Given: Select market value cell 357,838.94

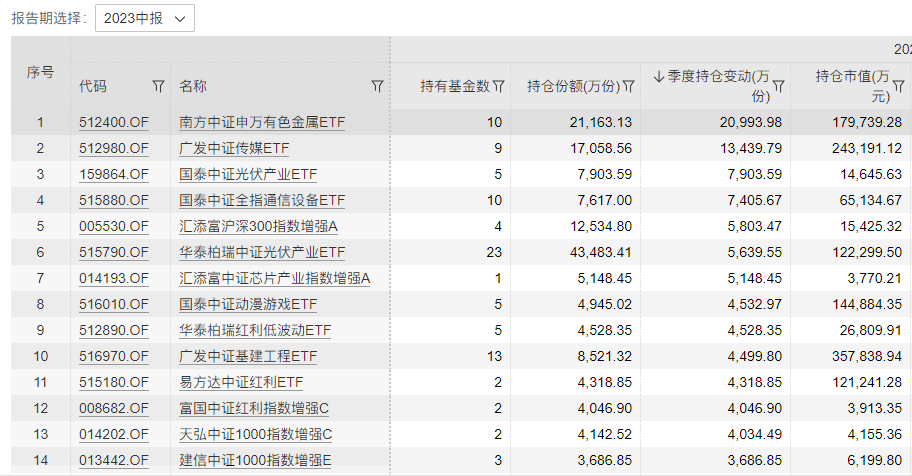Looking at the screenshot, I should pos(867,356).
